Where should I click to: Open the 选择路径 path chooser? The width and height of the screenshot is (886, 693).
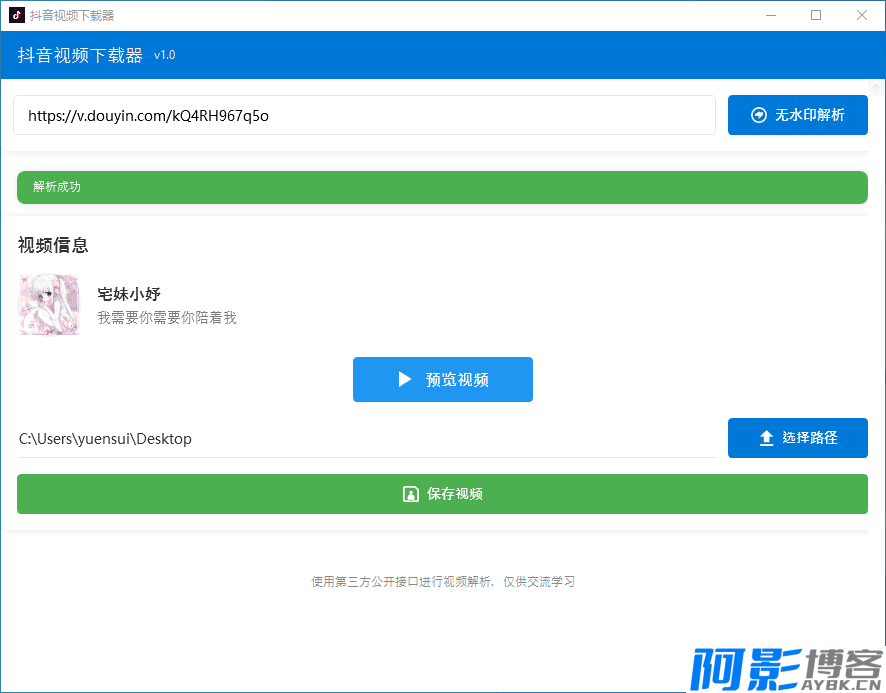797,438
